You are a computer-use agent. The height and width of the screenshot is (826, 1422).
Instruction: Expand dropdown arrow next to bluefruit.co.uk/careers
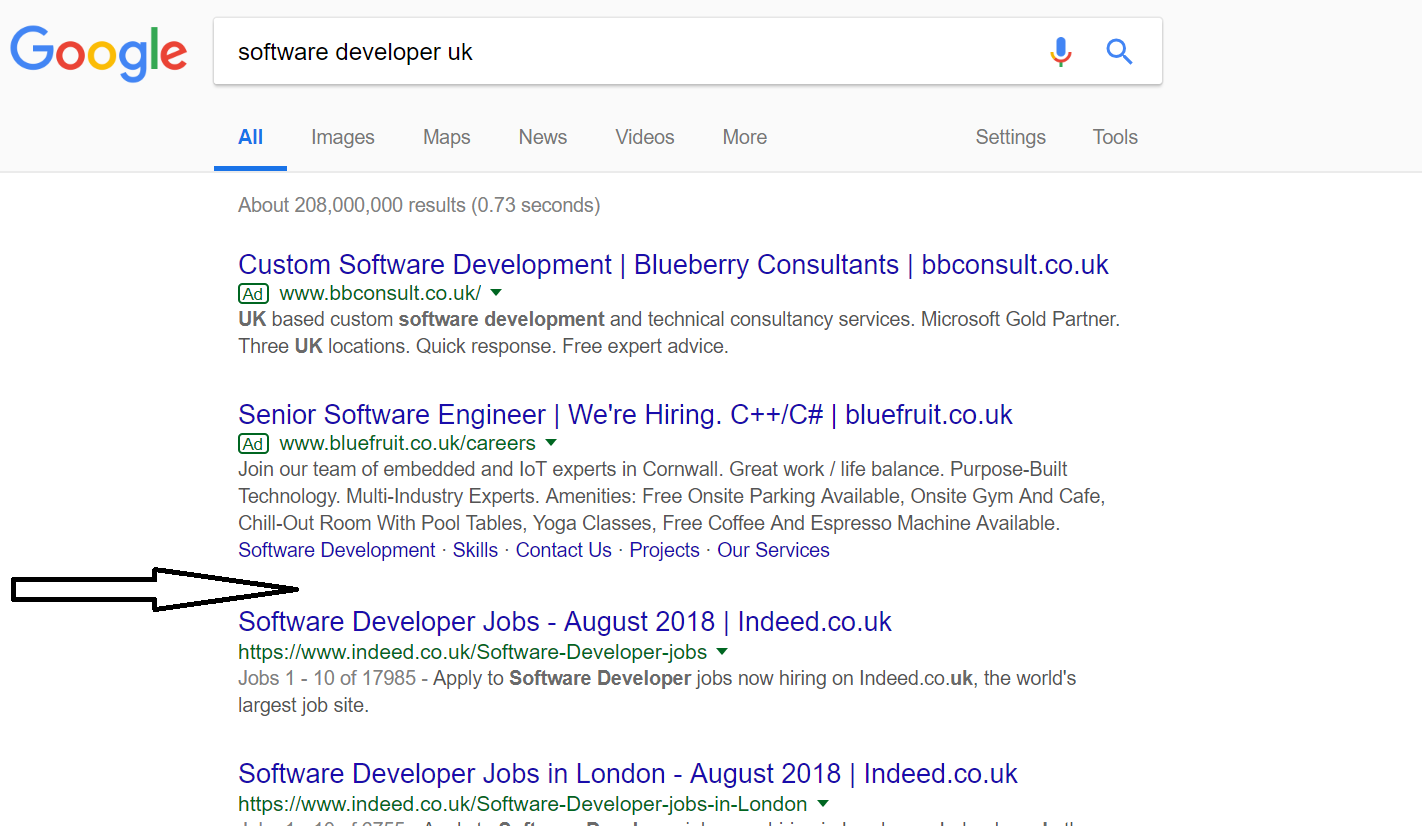(x=550, y=442)
